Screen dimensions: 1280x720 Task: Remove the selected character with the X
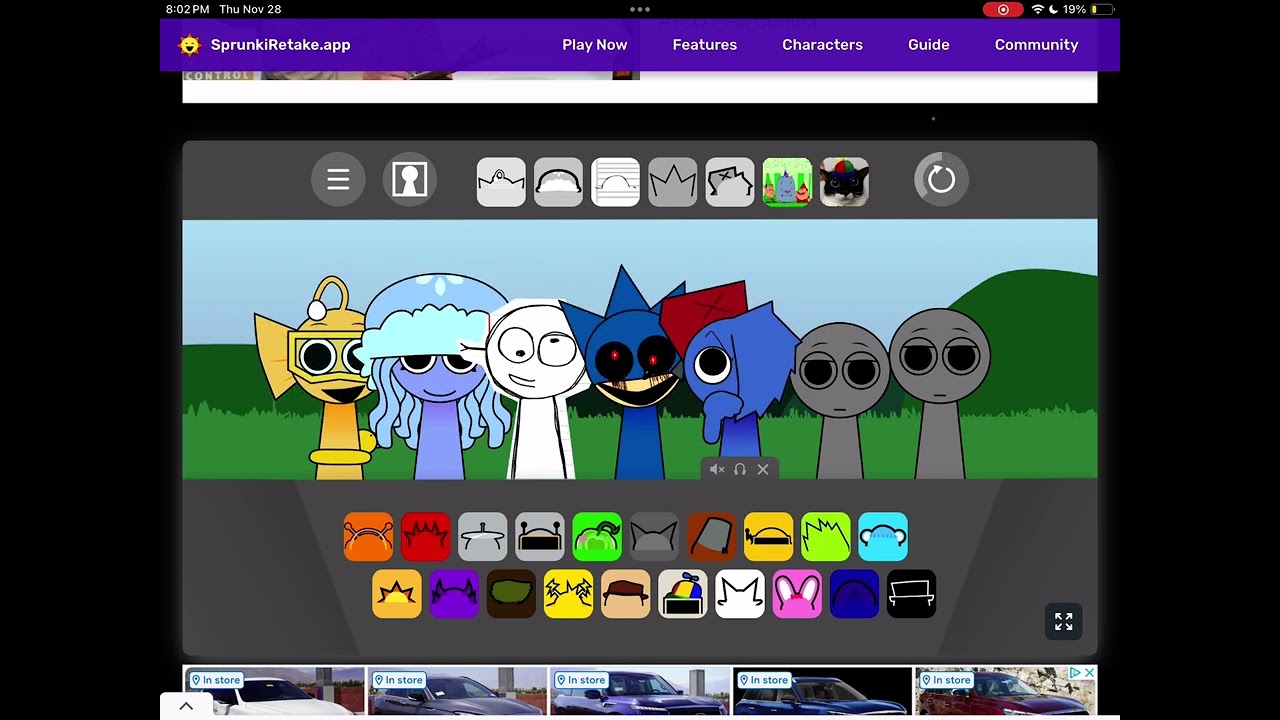[x=763, y=469]
